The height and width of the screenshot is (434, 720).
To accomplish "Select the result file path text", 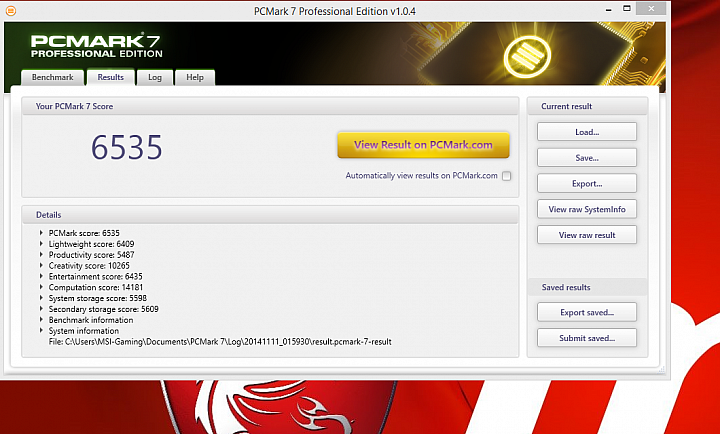I will tap(220, 342).
